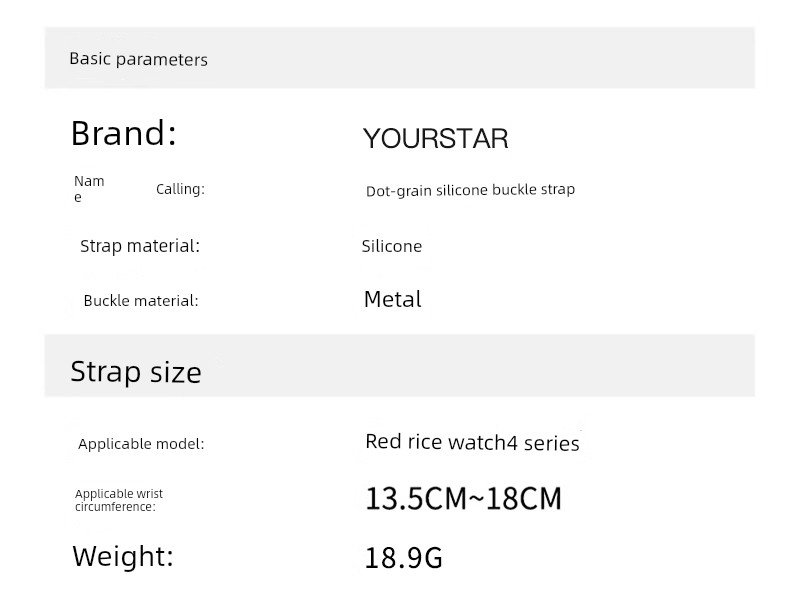Click Red rice watch4 series text

(473, 442)
